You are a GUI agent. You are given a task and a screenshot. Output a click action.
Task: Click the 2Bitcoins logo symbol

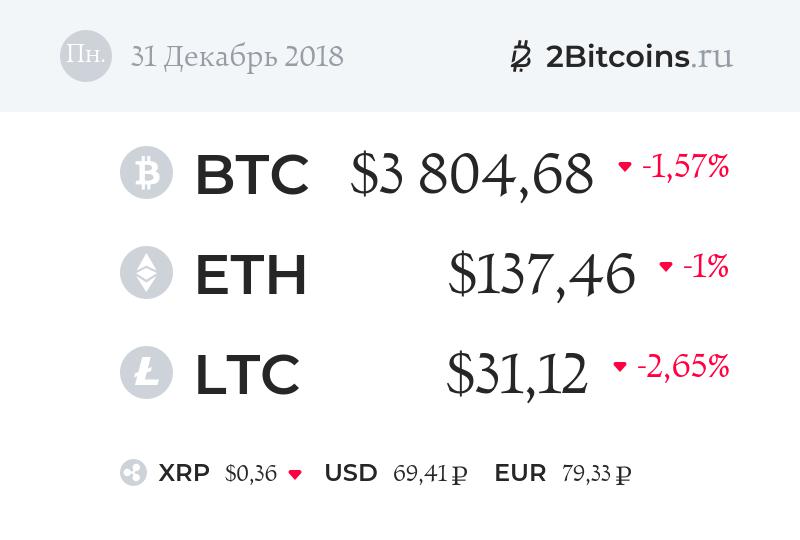point(520,57)
